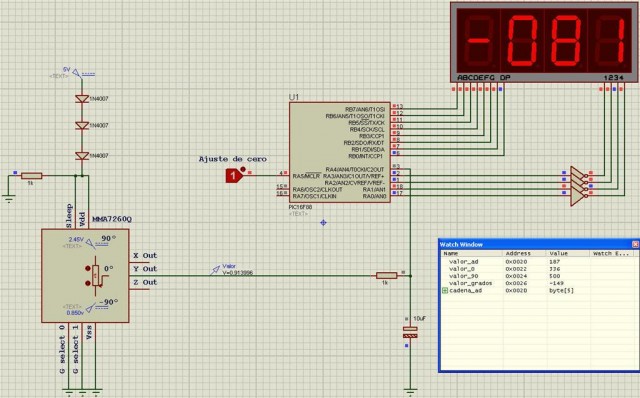The image size is (640, 398).
Task: Select the valor_grados watch row
Action: 540,283
